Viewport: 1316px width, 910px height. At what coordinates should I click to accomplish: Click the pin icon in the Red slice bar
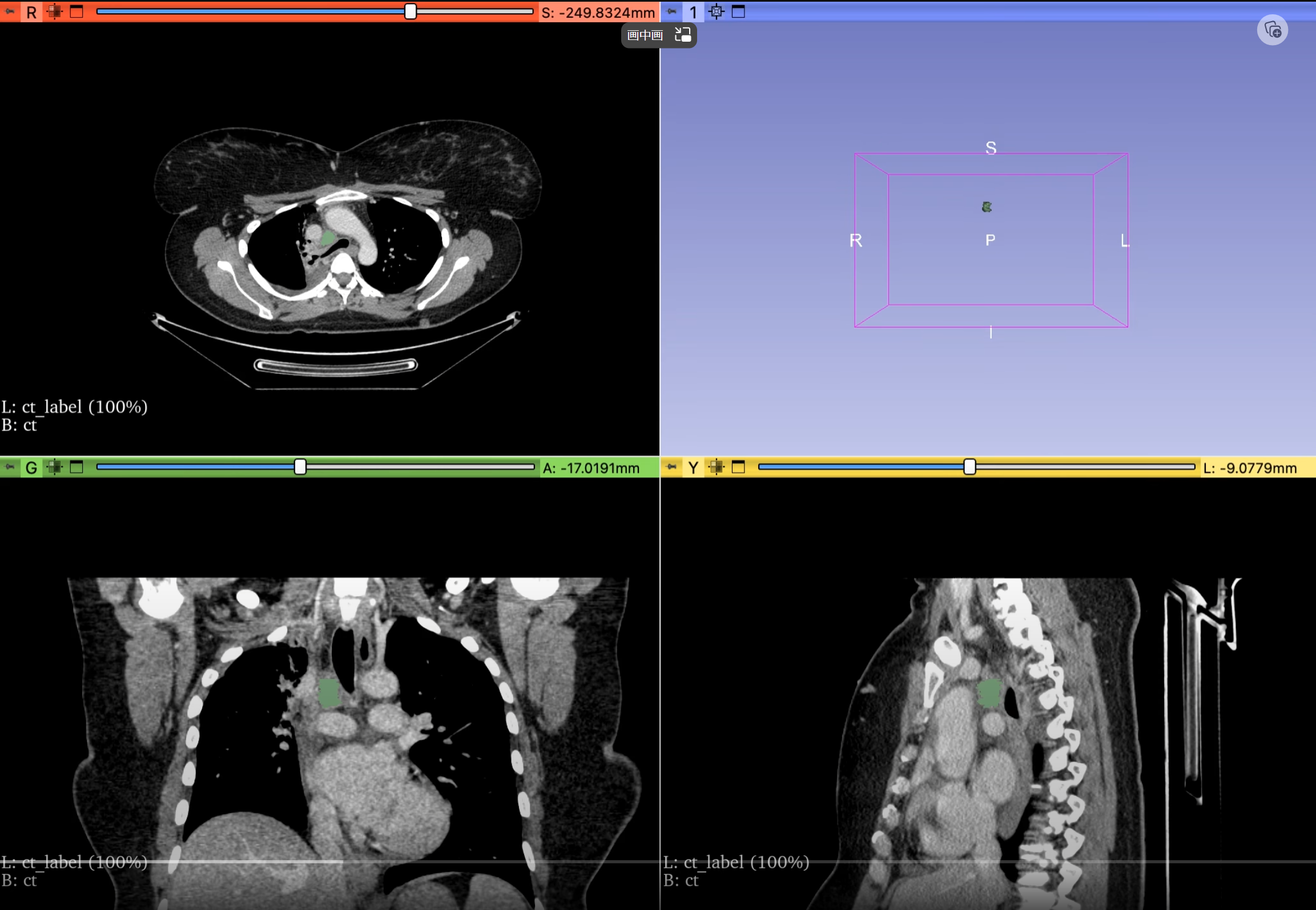[x=10, y=11]
